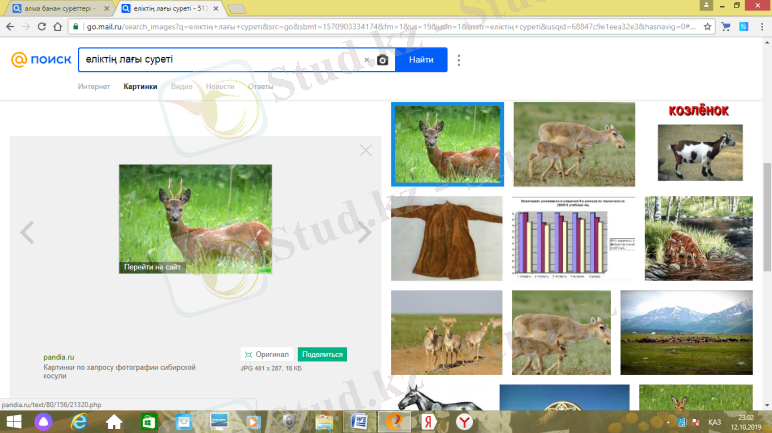Open the bar chart thumbnail
Viewport: 772px width, 433px height.
point(573,238)
